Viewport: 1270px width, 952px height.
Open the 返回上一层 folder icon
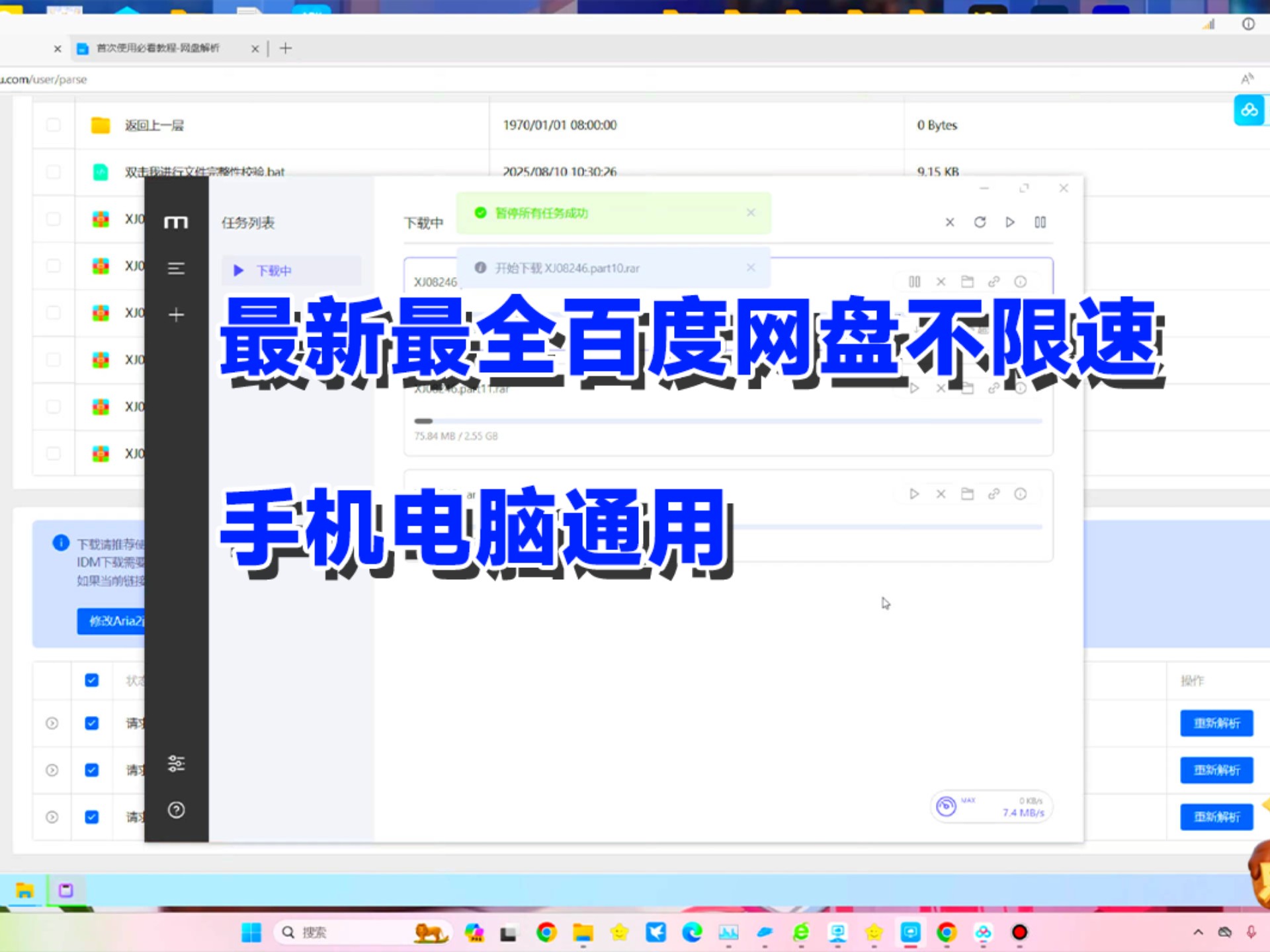click(x=101, y=125)
